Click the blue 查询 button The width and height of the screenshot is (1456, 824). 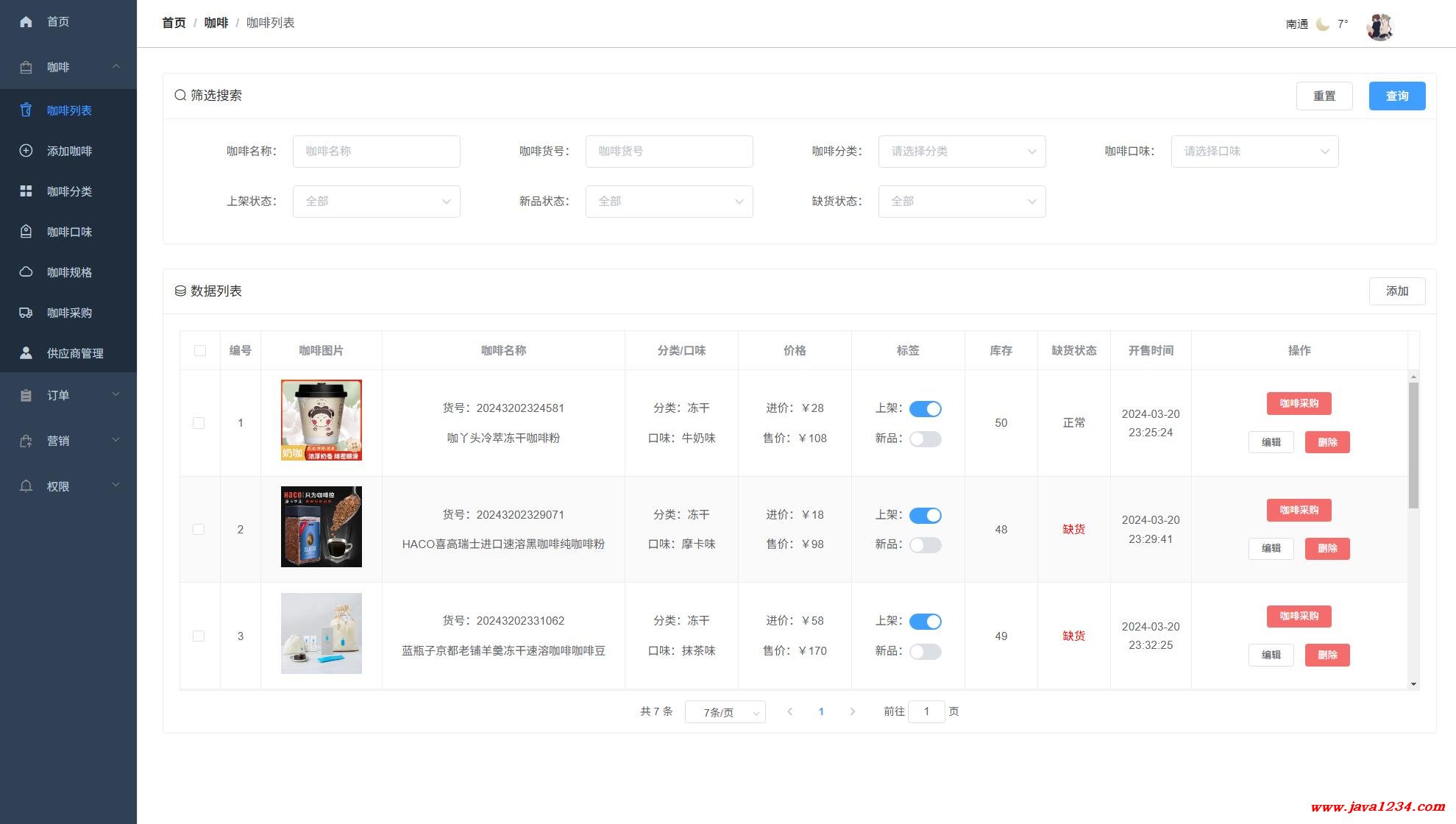point(1396,96)
